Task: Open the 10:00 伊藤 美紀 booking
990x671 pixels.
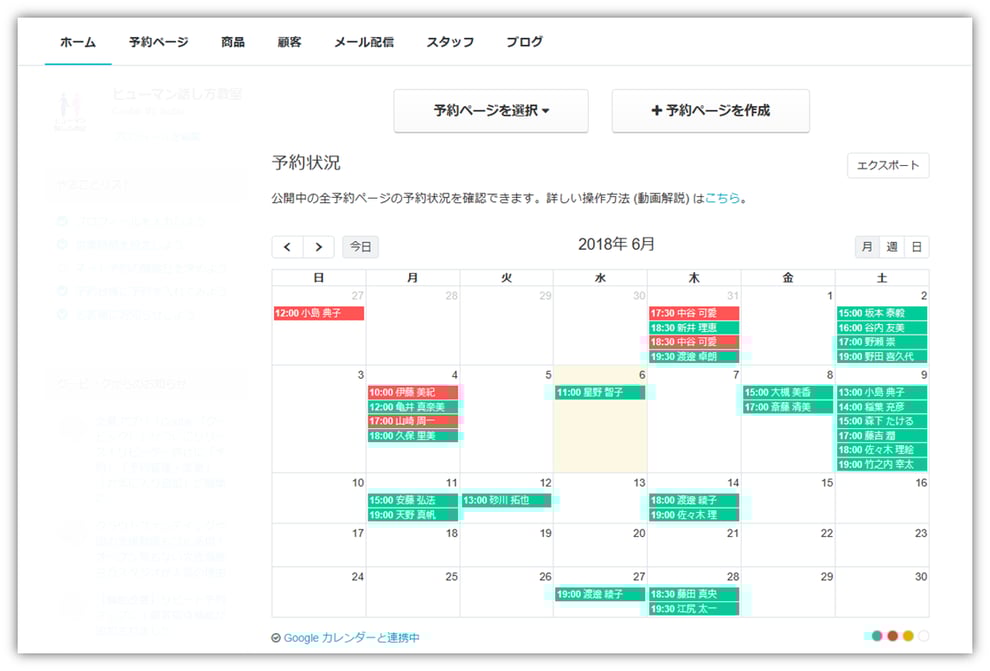Action: (413, 393)
